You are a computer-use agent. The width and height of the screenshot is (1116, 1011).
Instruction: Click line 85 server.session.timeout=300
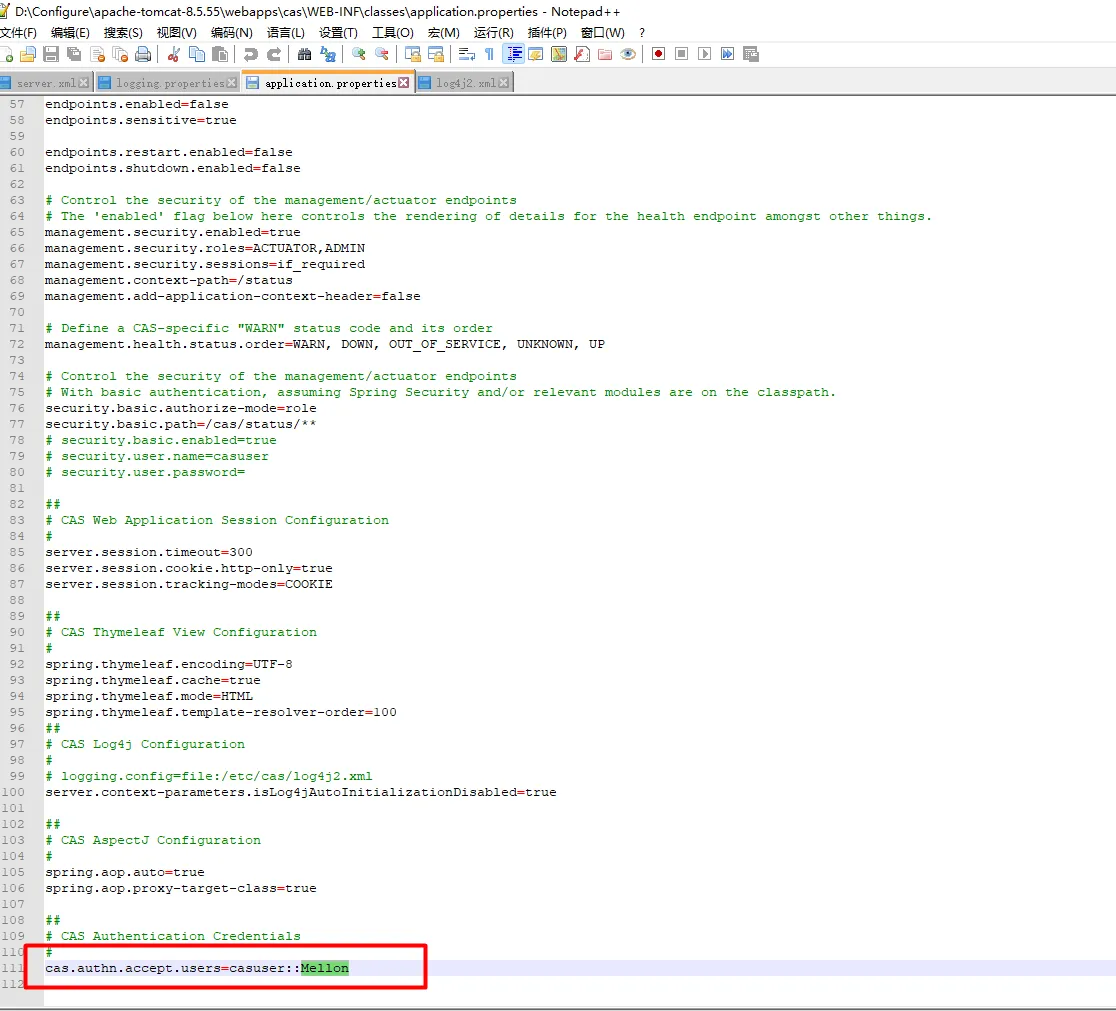tap(149, 552)
